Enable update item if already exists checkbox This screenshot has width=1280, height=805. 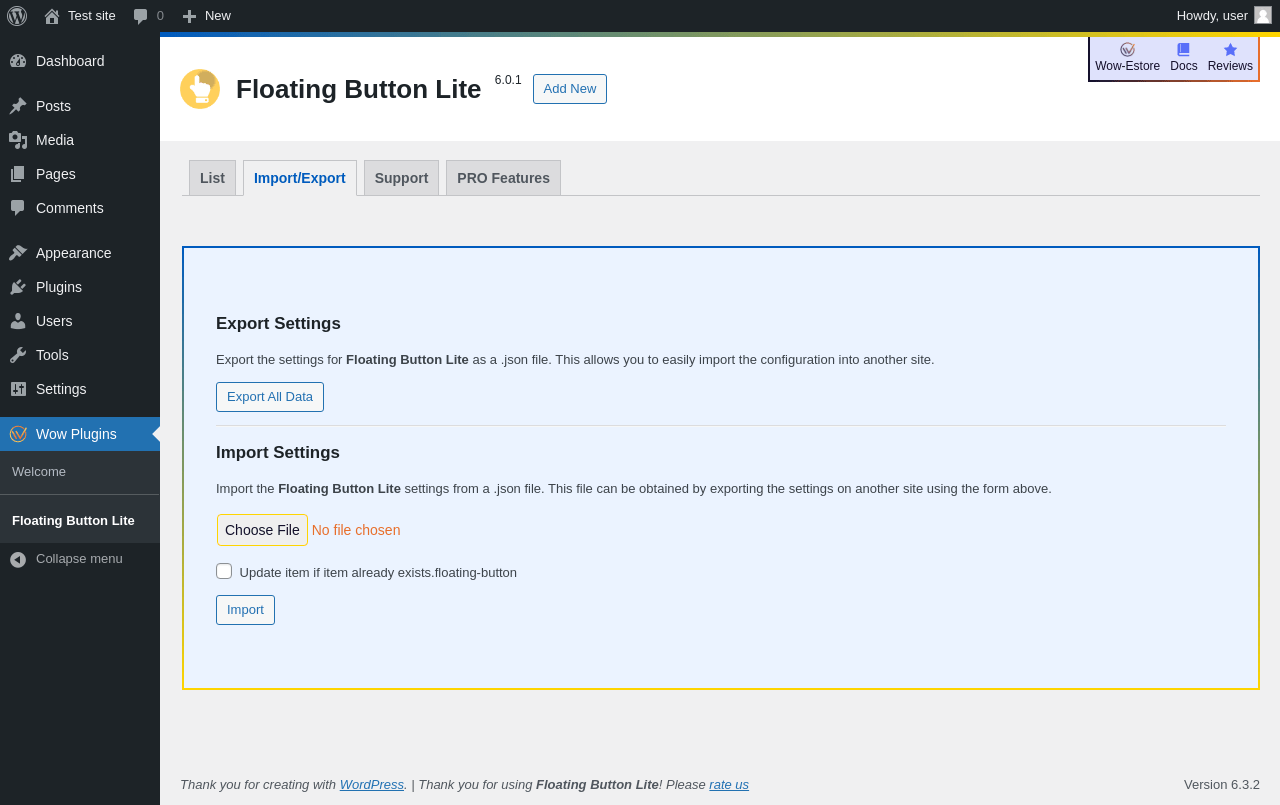point(224,571)
